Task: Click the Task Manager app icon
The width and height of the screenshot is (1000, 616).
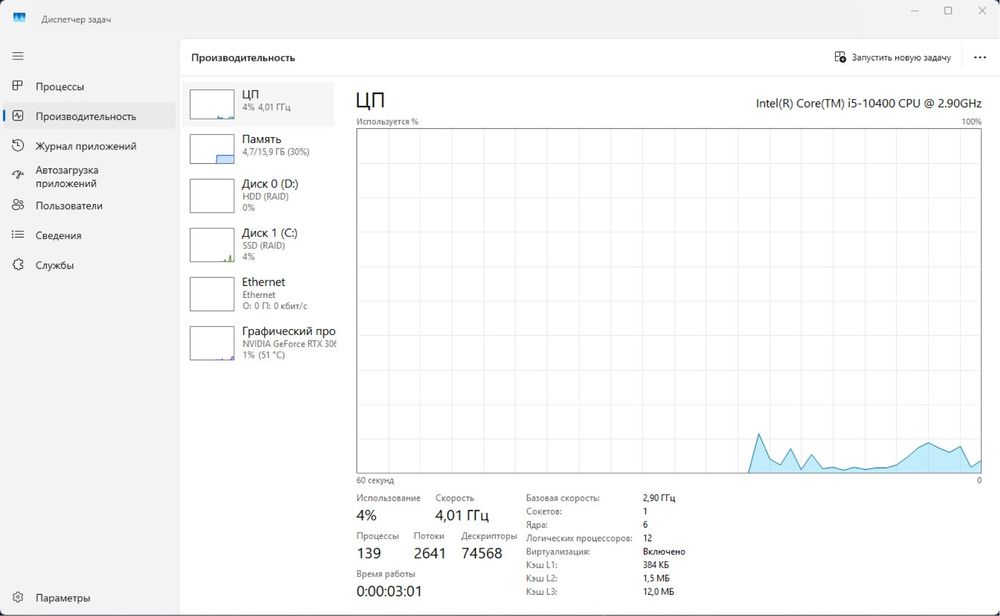Action: pos(19,18)
